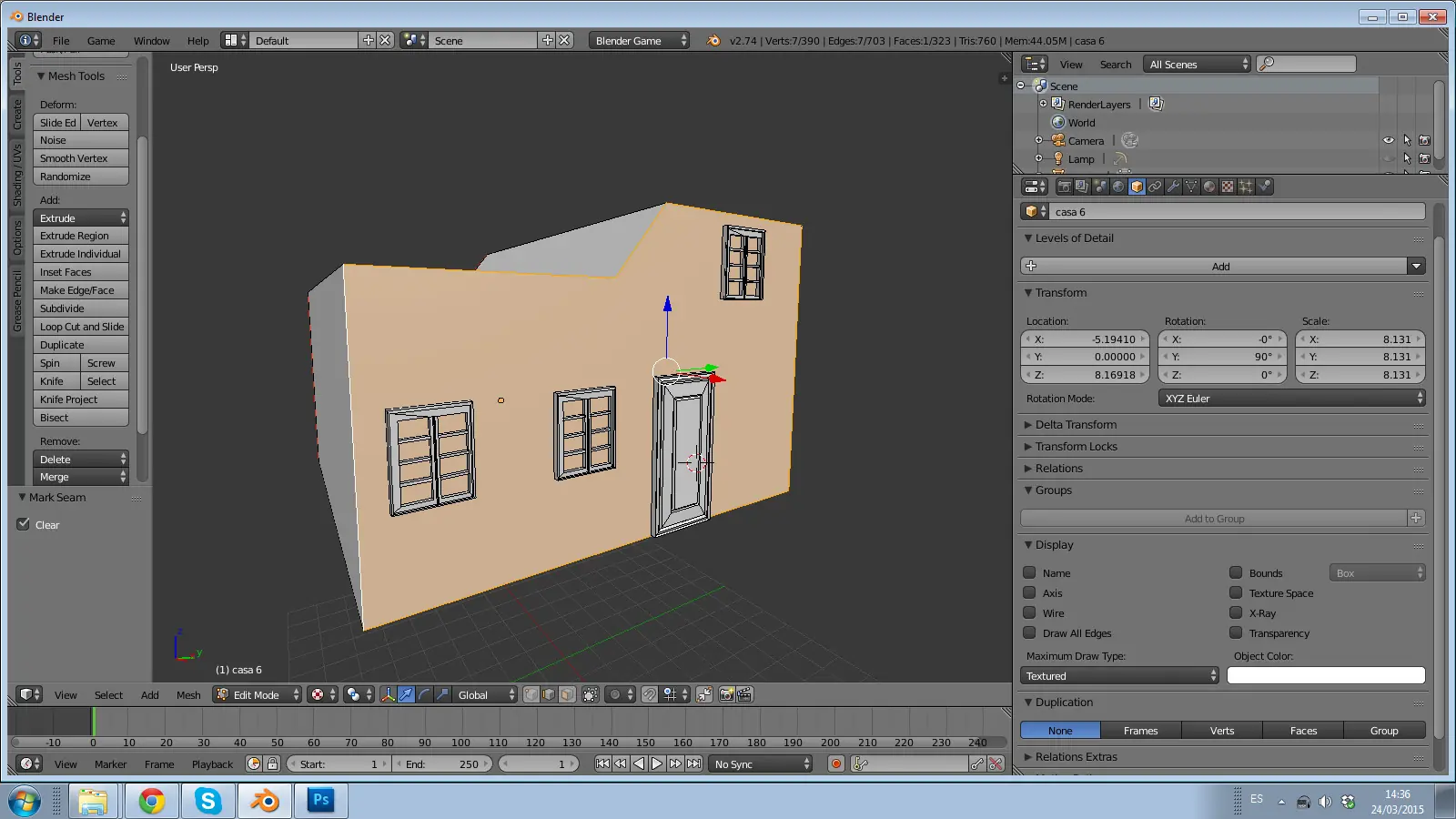This screenshot has height=819, width=1456.
Task: Open the Game menu
Action: [101, 41]
